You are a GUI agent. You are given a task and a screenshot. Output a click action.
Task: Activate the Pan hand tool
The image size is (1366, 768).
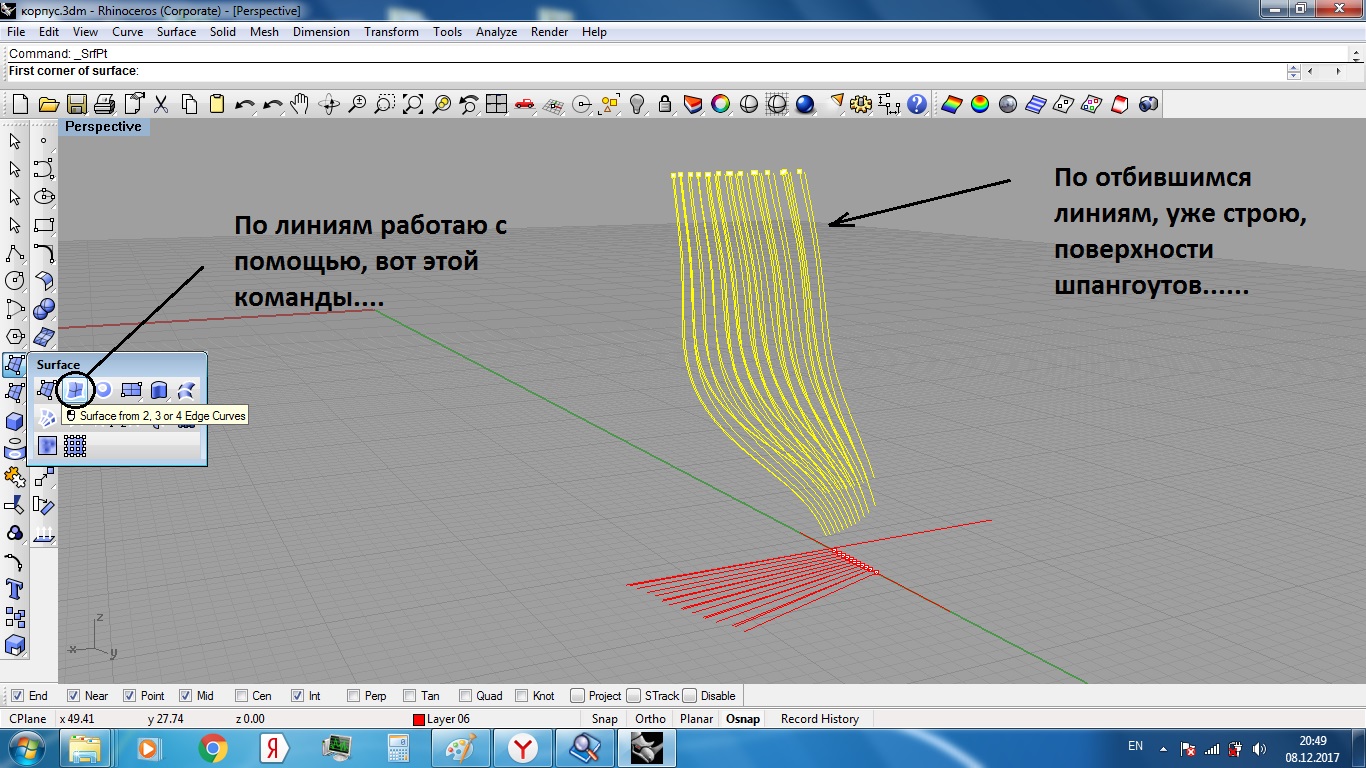pyautogui.click(x=300, y=104)
